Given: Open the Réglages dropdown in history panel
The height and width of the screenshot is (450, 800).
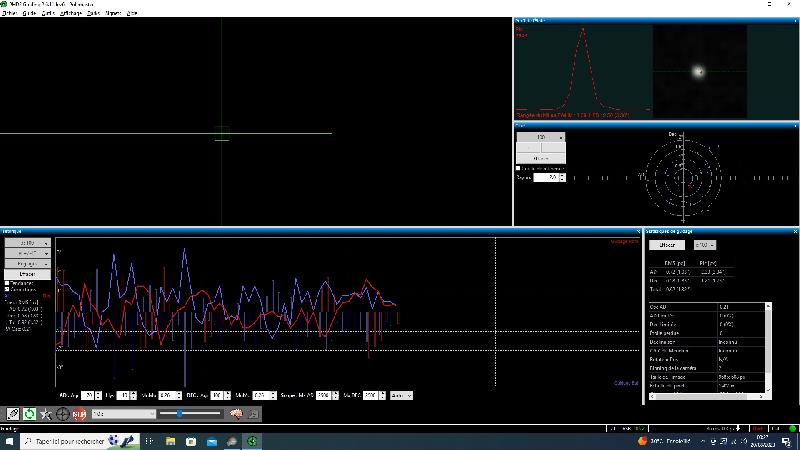Looking at the screenshot, I should pyautogui.click(x=28, y=264).
